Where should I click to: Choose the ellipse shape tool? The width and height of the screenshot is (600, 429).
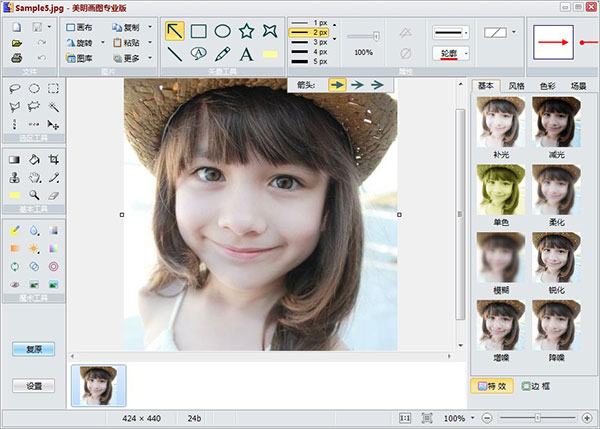point(223,31)
